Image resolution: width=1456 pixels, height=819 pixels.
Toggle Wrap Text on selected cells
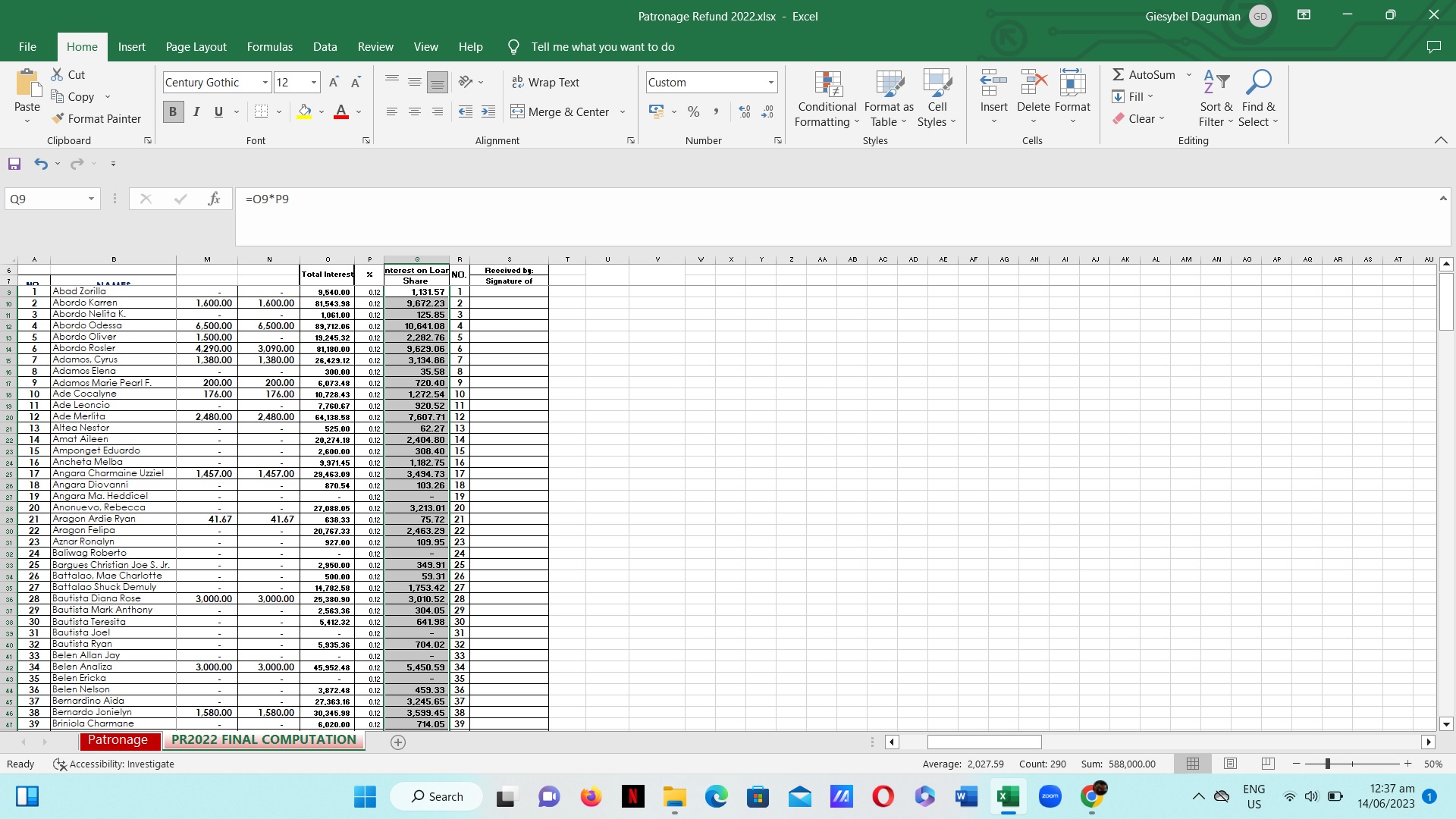pos(546,82)
